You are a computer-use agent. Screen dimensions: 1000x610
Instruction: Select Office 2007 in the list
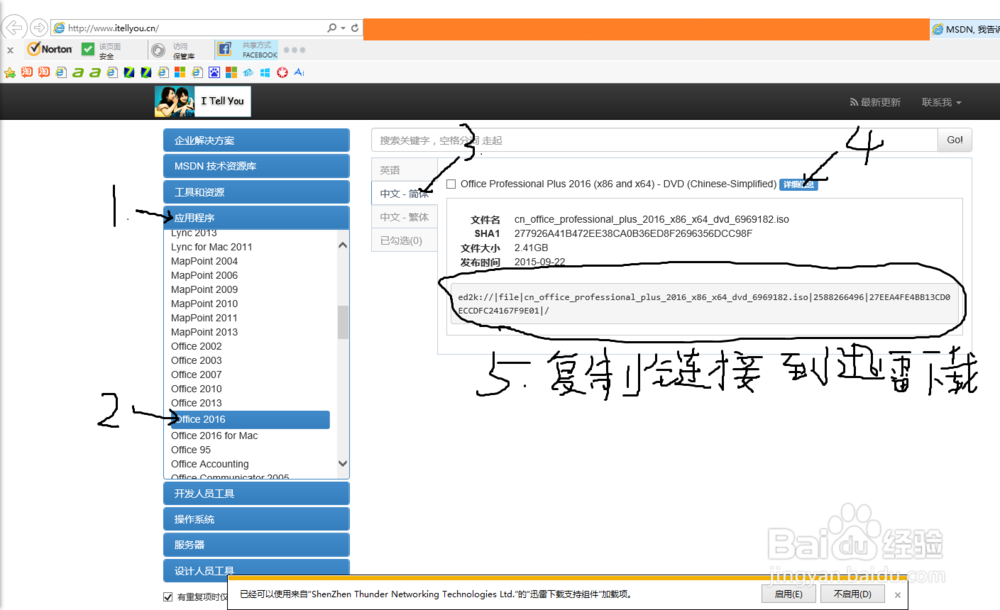196,375
